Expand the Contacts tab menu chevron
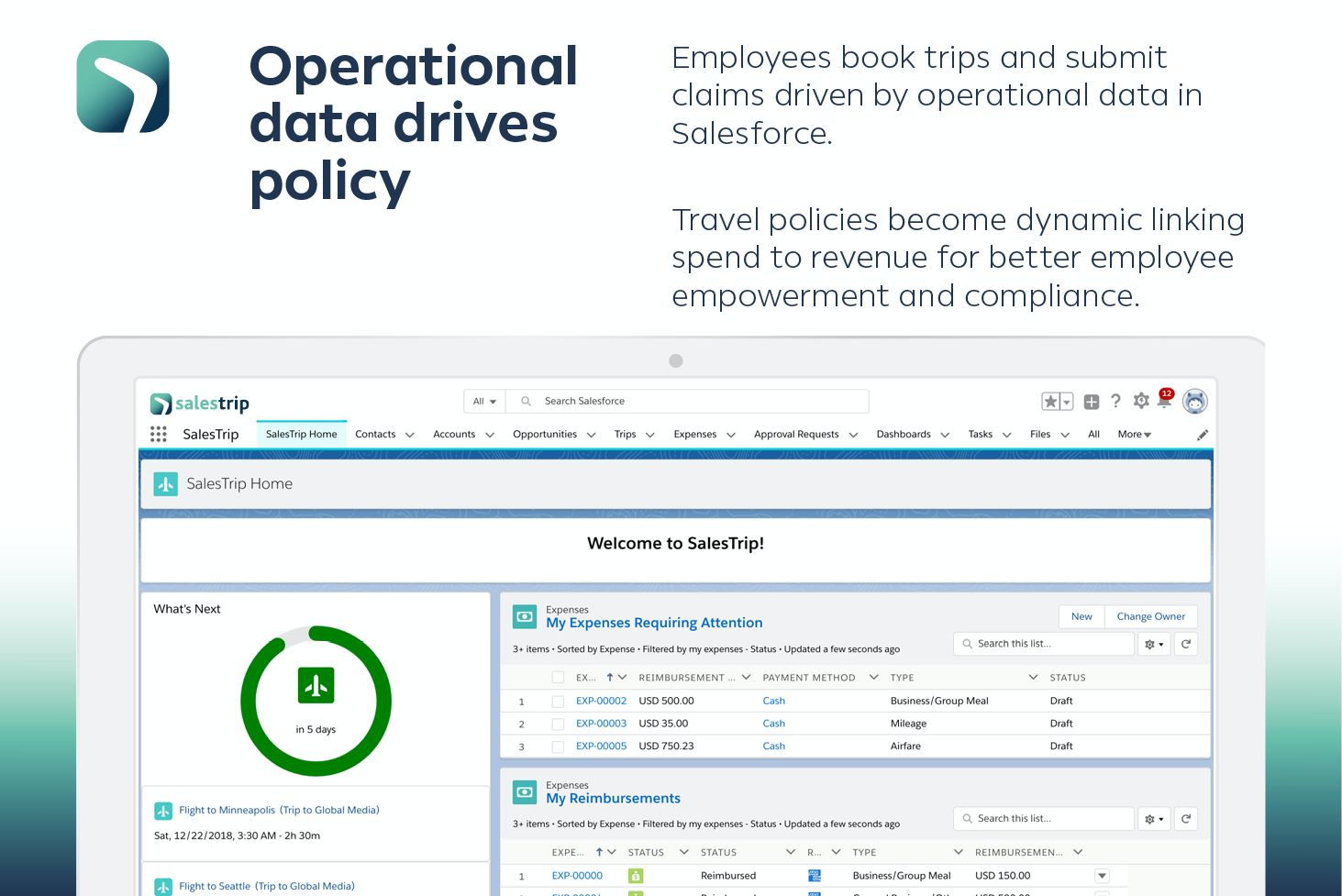Screen dimensions: 1342x896 point(410,435)
